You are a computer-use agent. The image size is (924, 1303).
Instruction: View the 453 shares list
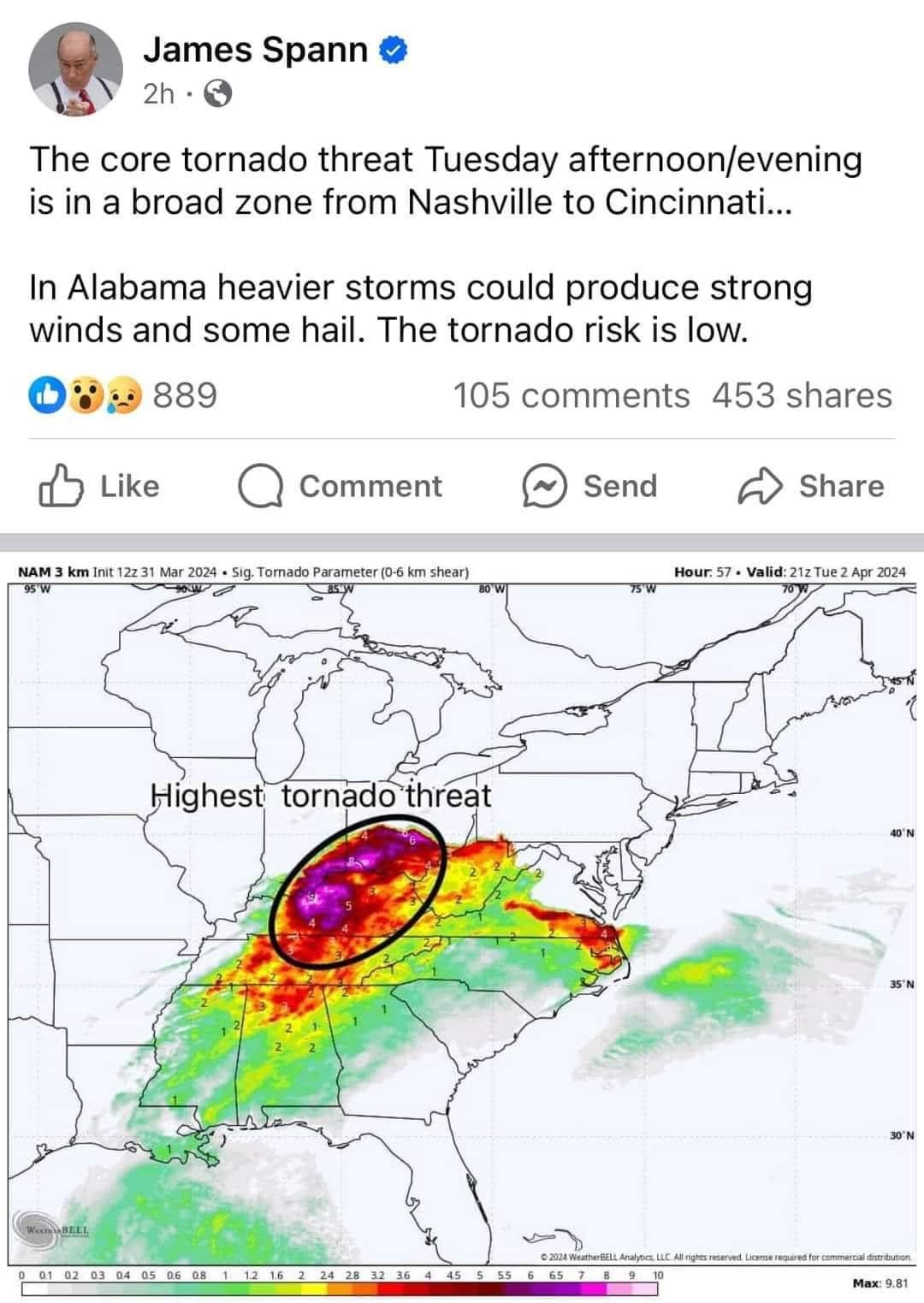pos(802,396)
